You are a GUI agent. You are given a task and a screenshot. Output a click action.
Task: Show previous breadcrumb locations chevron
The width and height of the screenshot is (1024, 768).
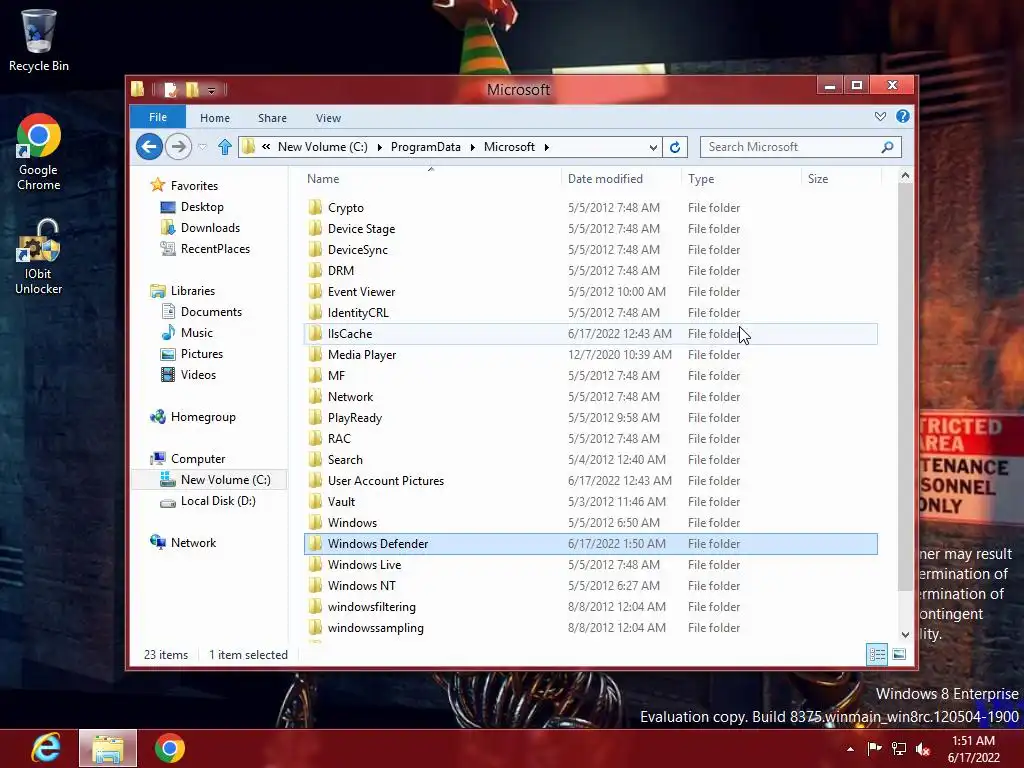266,147
